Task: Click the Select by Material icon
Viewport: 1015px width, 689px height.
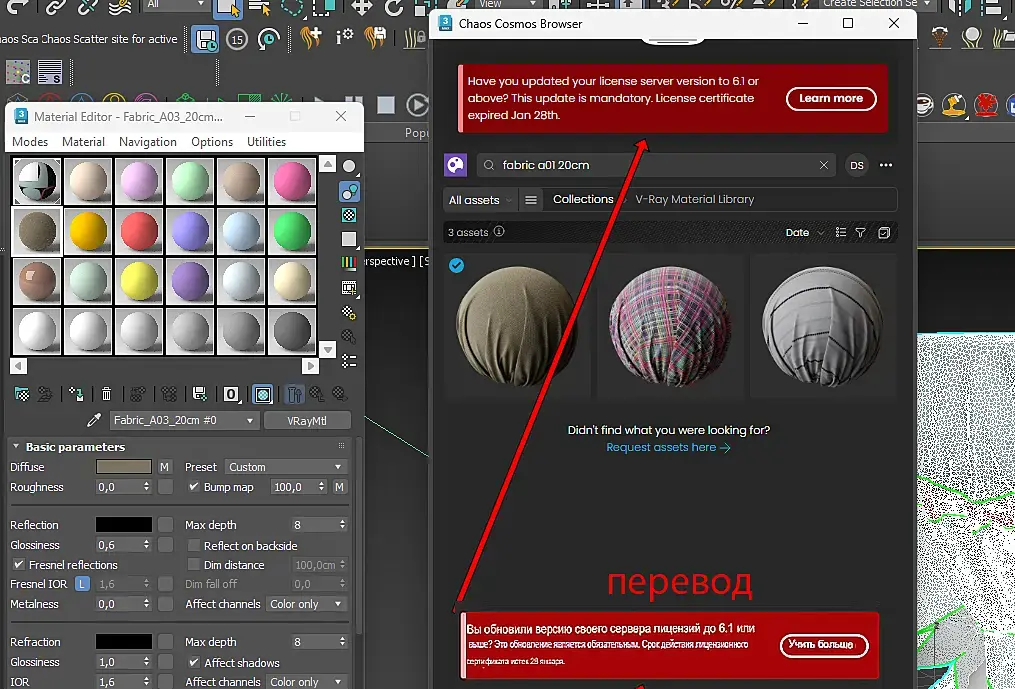Action: [349, 337]
